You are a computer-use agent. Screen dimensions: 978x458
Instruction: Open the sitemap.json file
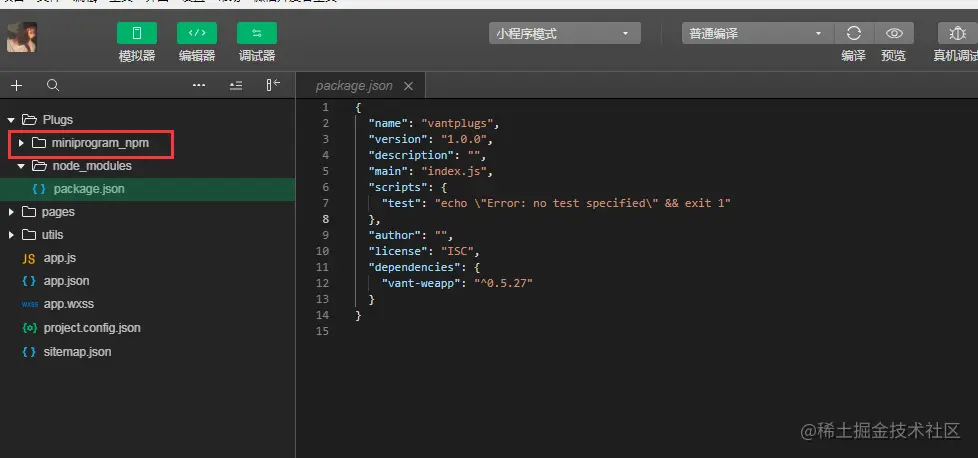tap(77, 352)
